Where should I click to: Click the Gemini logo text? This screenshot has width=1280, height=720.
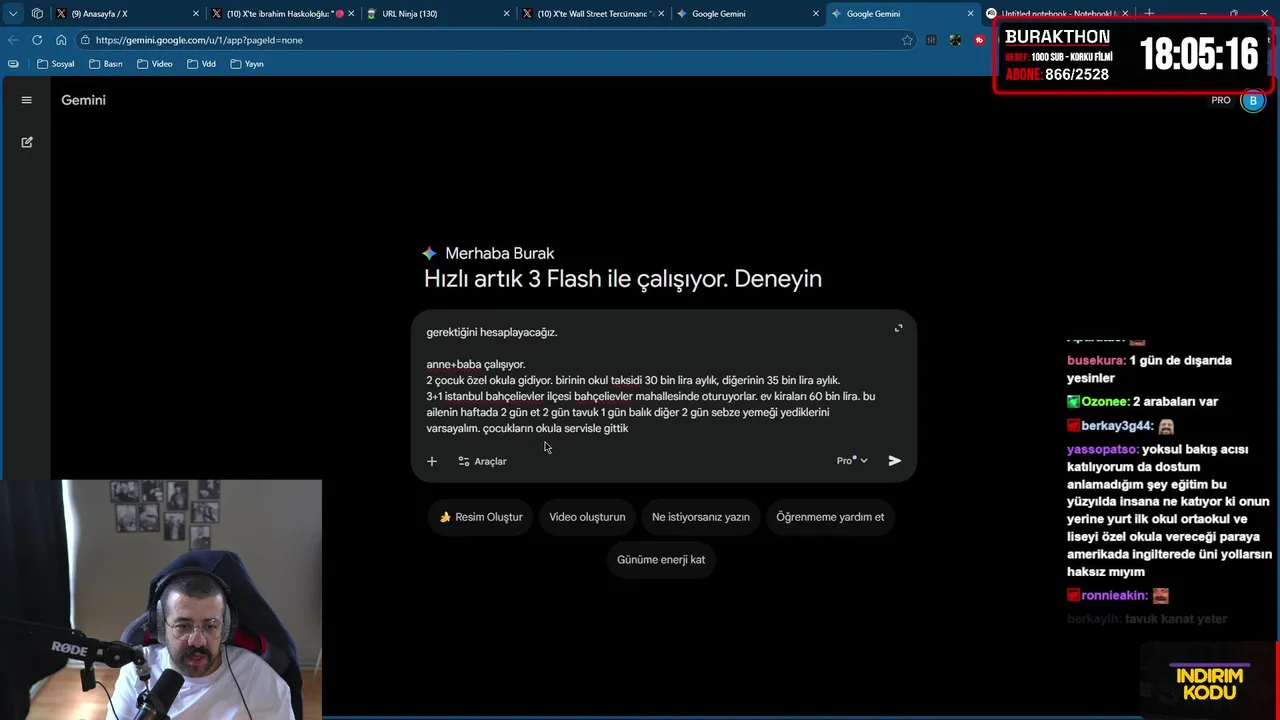click(83, 100)
